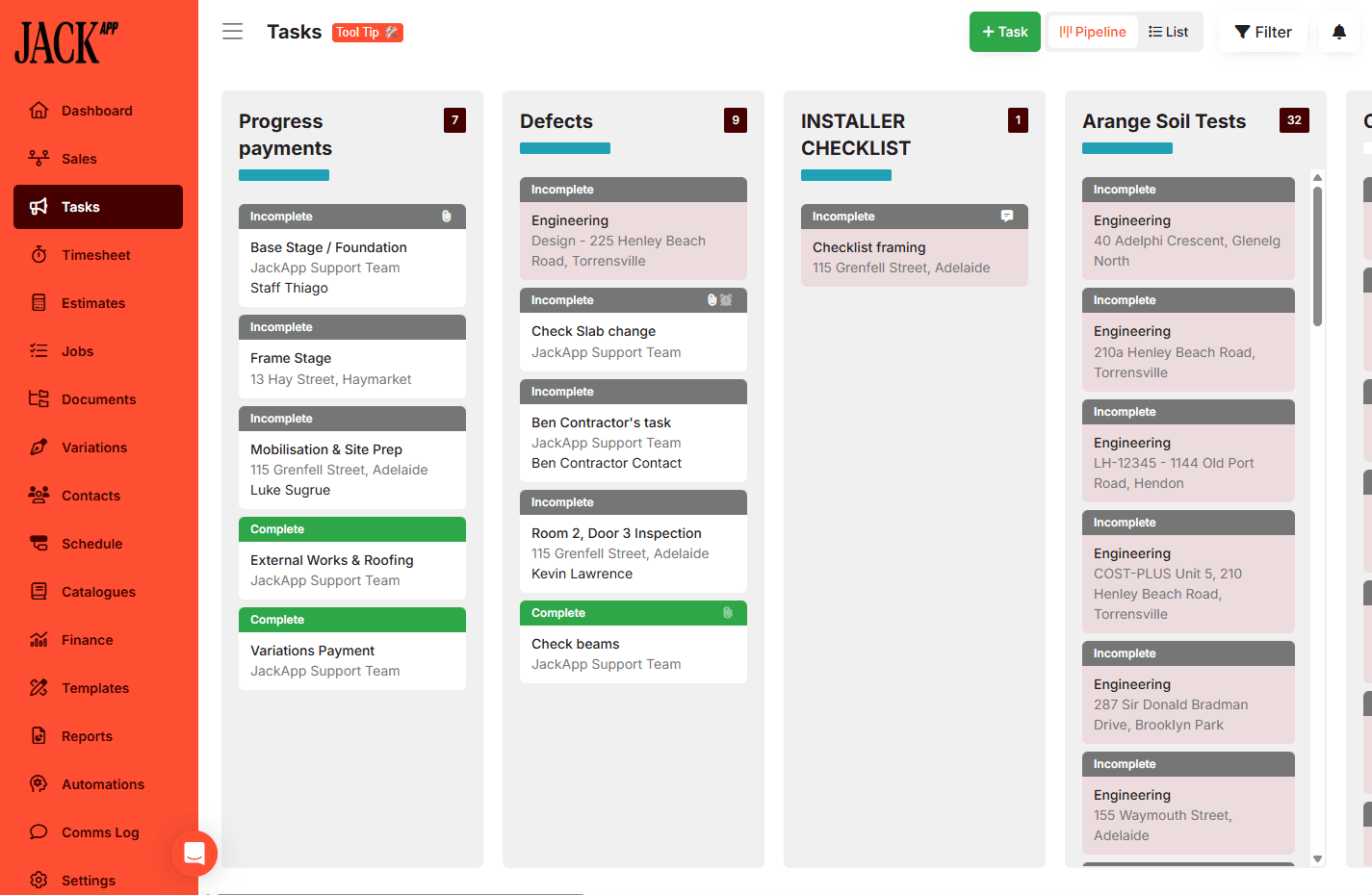Screen dimensions: 1372x895
Task: Open the Filter options
Action: pyautogui.click(x=1263, y=32)
